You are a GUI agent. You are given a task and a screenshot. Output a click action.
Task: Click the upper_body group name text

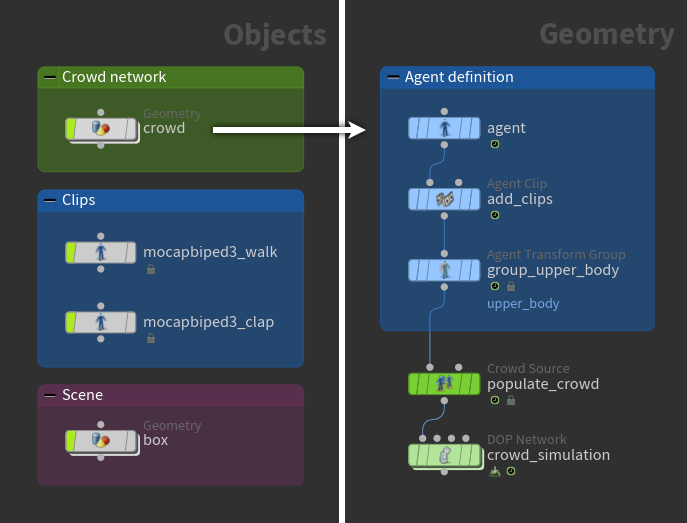(523, 303)
